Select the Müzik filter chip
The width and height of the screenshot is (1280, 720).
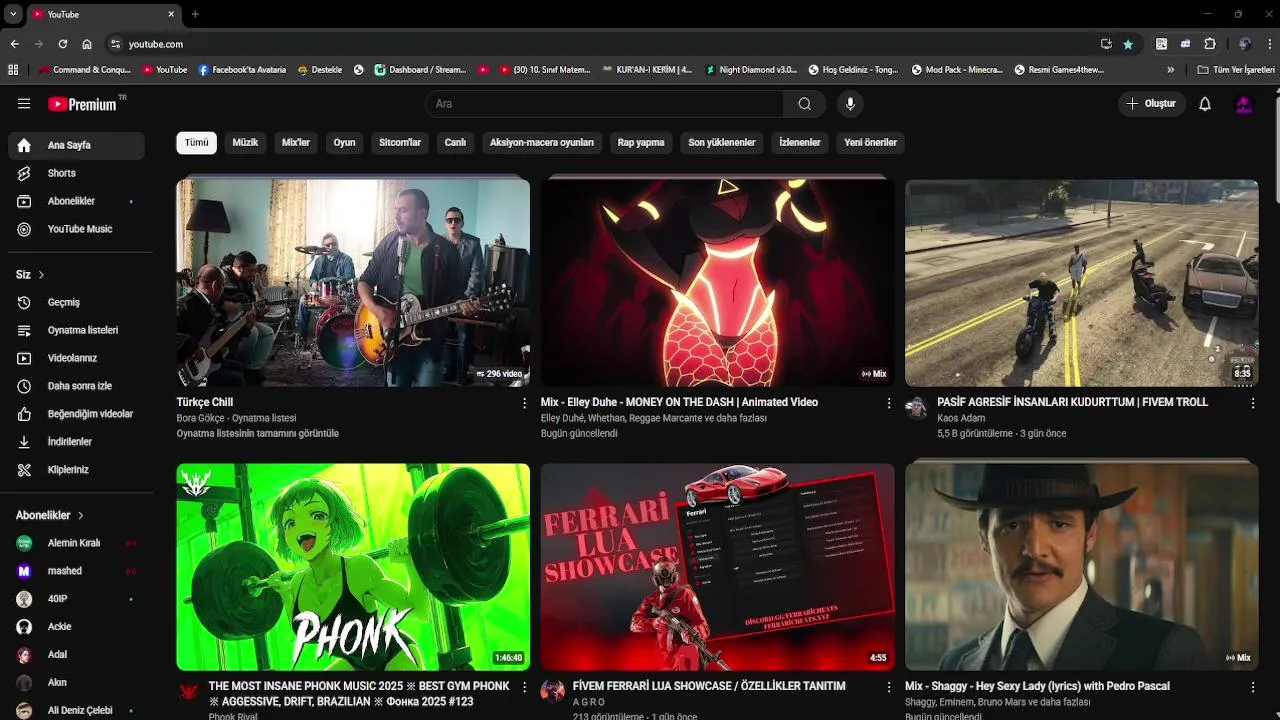click(245, 143)
